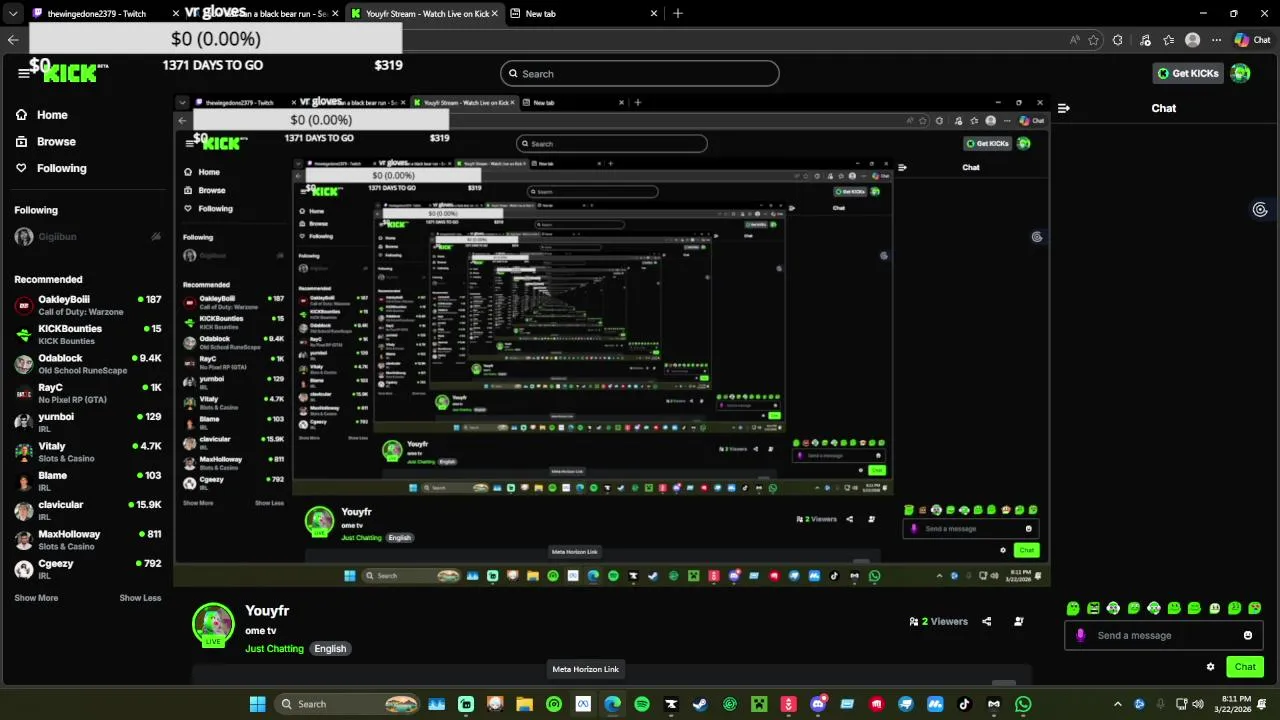
Task: Open RayC channel in Recommended
Action: [x=88, y=393]
